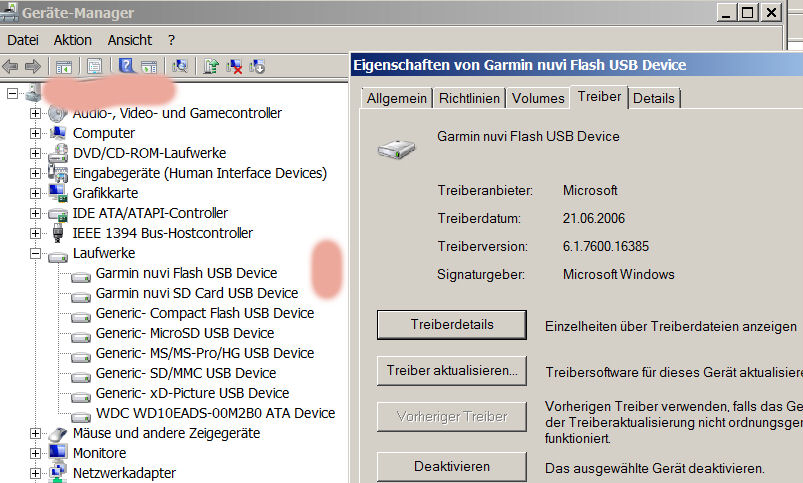
Task: Click the Forward arrow in the toolbar
Action: click(33, 66)
